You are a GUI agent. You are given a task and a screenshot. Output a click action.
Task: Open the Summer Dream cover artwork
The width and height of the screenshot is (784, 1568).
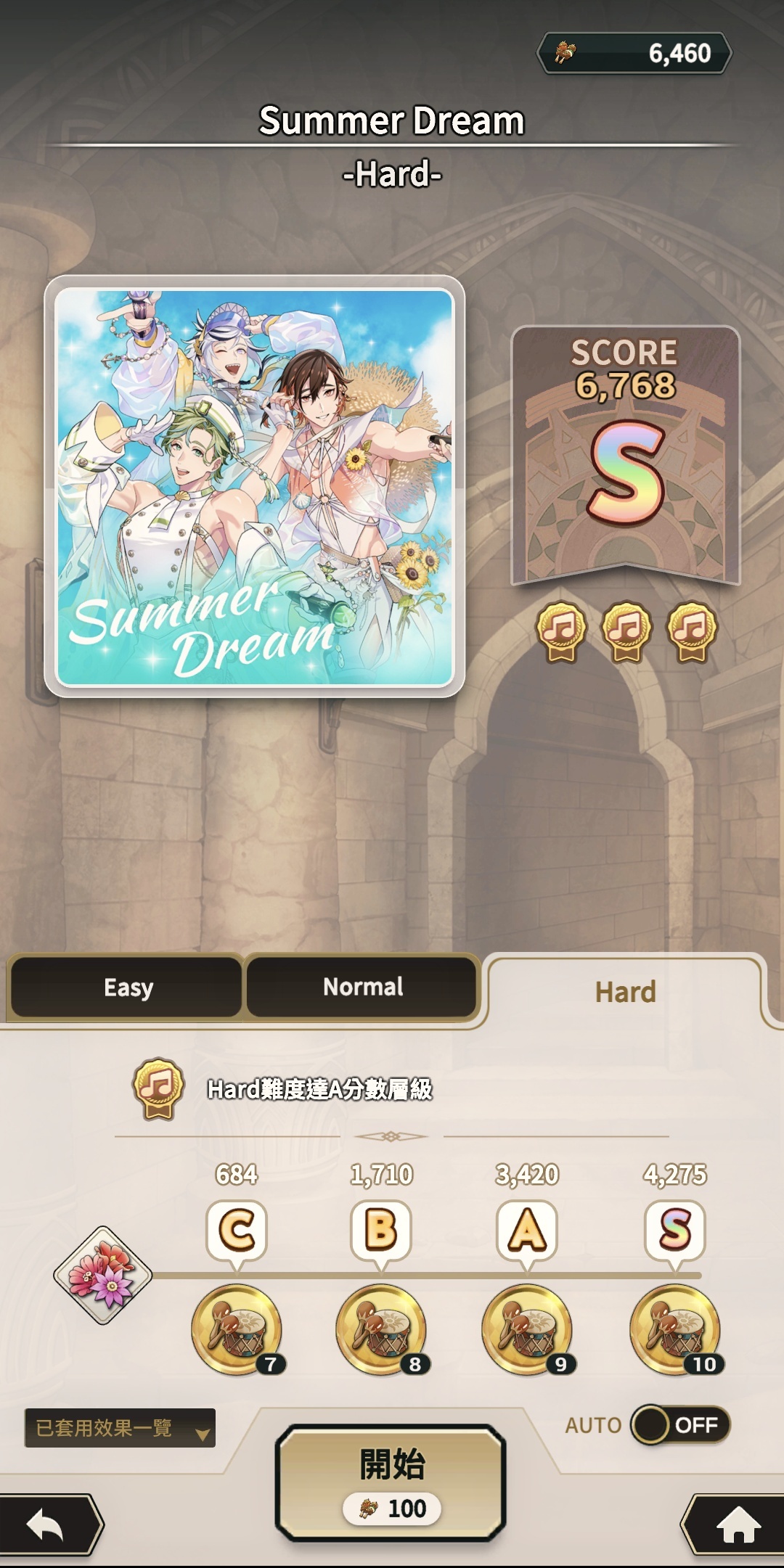click(x=254, y=487)
